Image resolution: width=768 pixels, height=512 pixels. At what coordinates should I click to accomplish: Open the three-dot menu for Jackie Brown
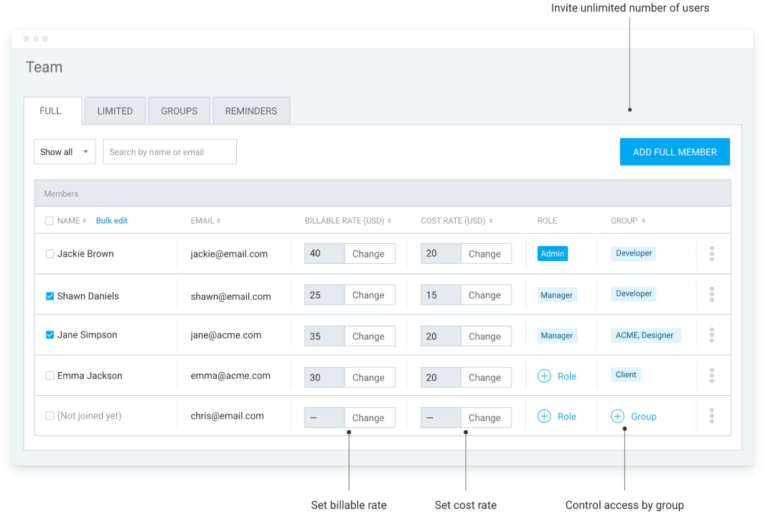click(711, 254)
